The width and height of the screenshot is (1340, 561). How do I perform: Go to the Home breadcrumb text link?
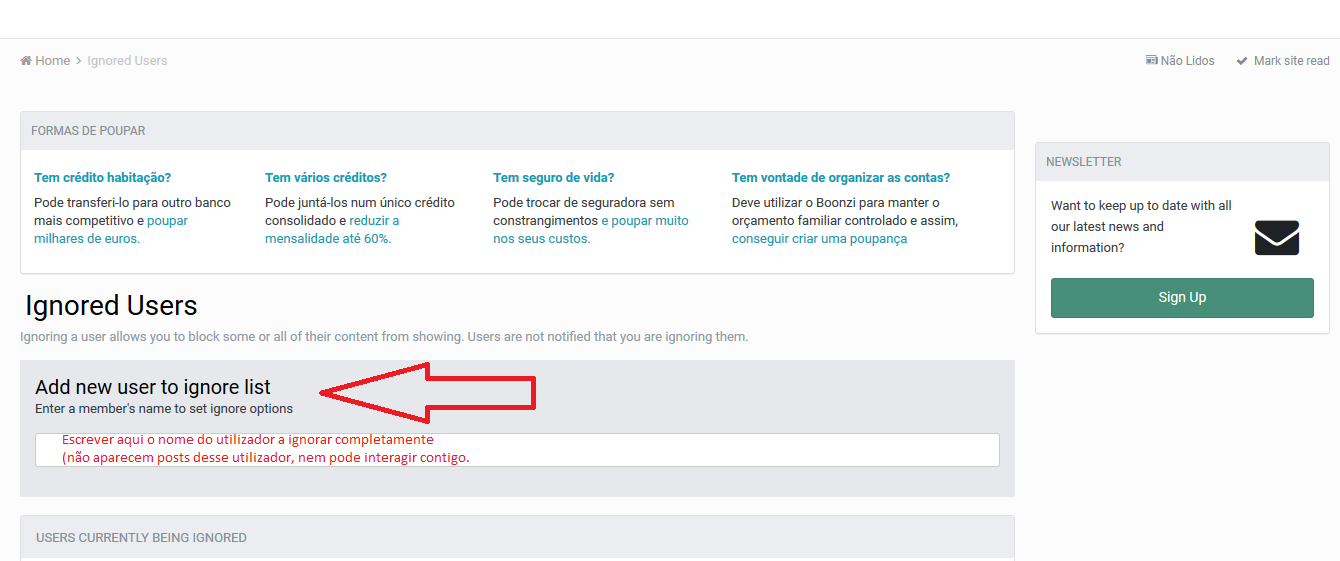pyautogui.click(x=52, y=61)
